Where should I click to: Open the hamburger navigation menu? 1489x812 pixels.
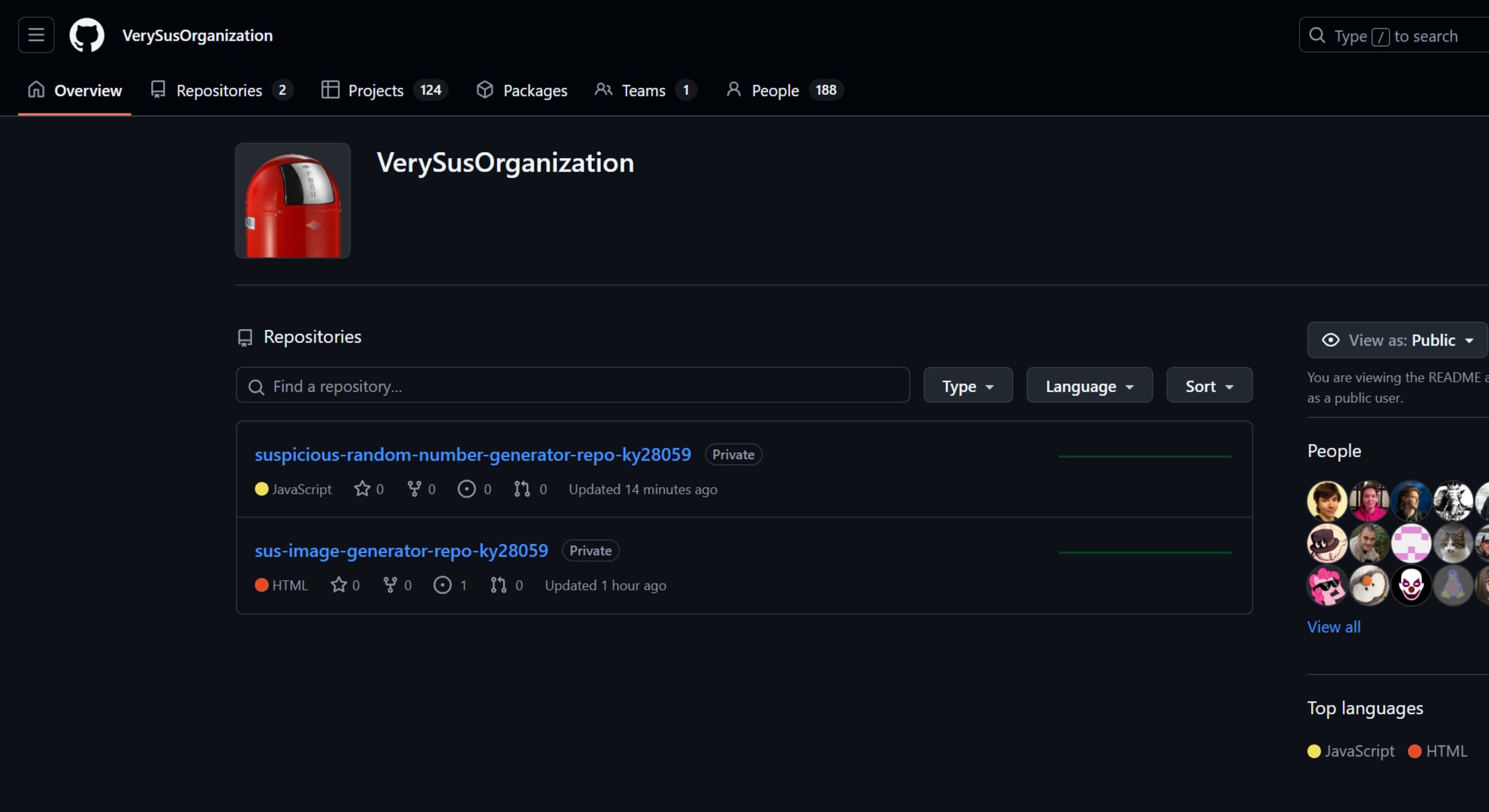(36, 35)
